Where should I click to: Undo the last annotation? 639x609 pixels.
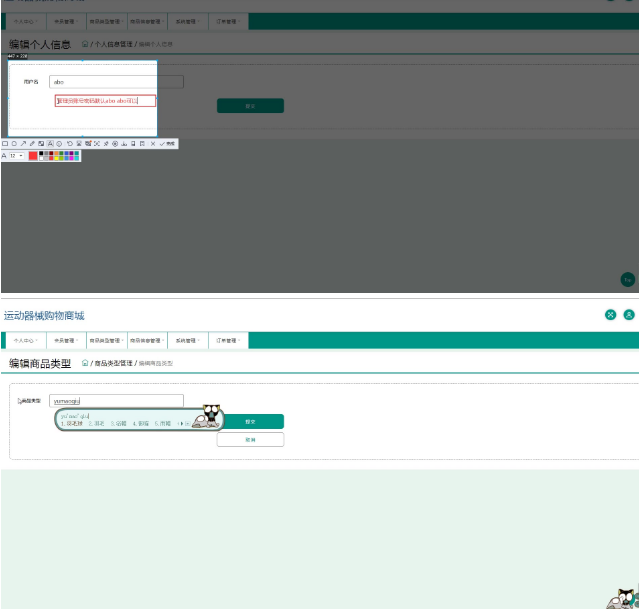coord(70,143)
